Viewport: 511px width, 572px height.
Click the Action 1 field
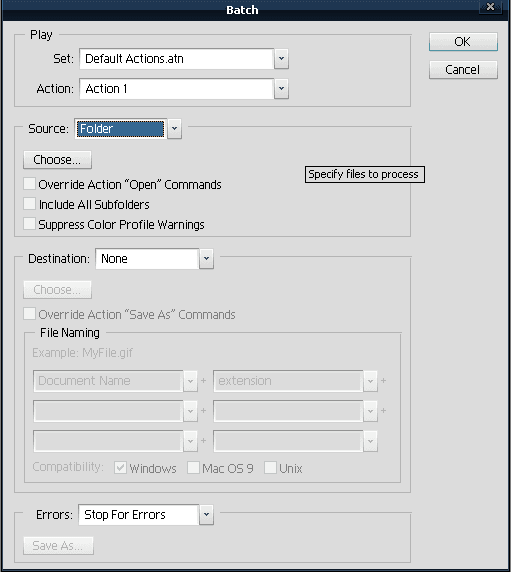(177, 89)
